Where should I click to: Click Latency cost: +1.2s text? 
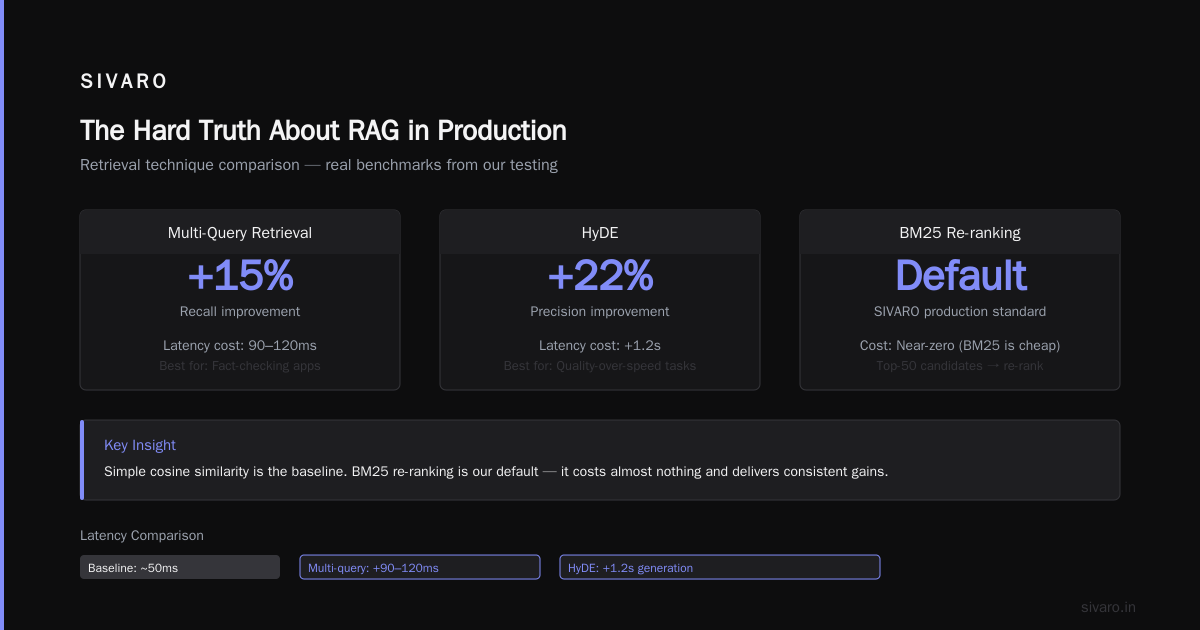pyautogui.click(x=600, y=345)
